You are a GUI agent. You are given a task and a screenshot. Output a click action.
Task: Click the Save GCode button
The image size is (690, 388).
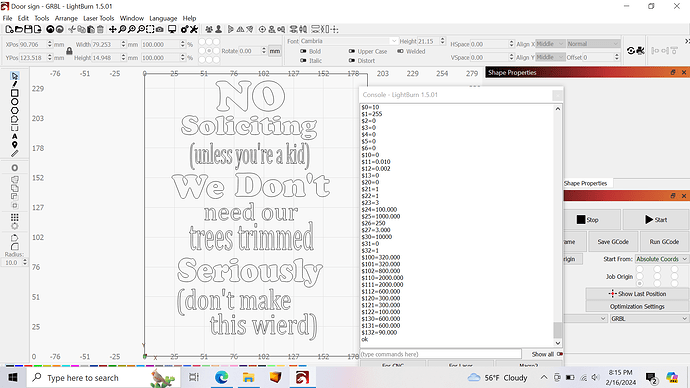point(613,242)
